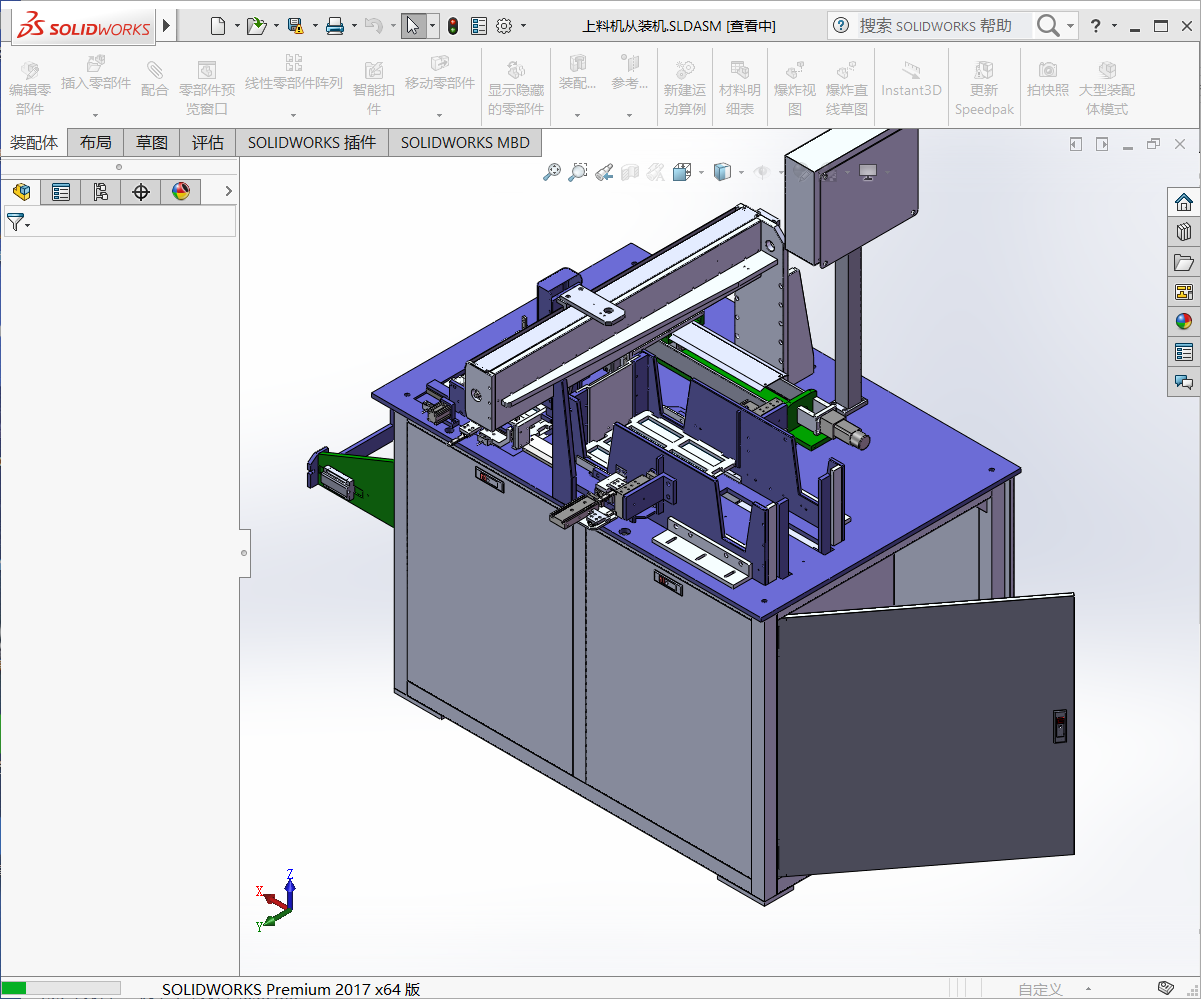Expand more manager tabs with chevron
The width and height of the screenshot is (1201, 999).
pyautogui.click(x=228, y=191)
